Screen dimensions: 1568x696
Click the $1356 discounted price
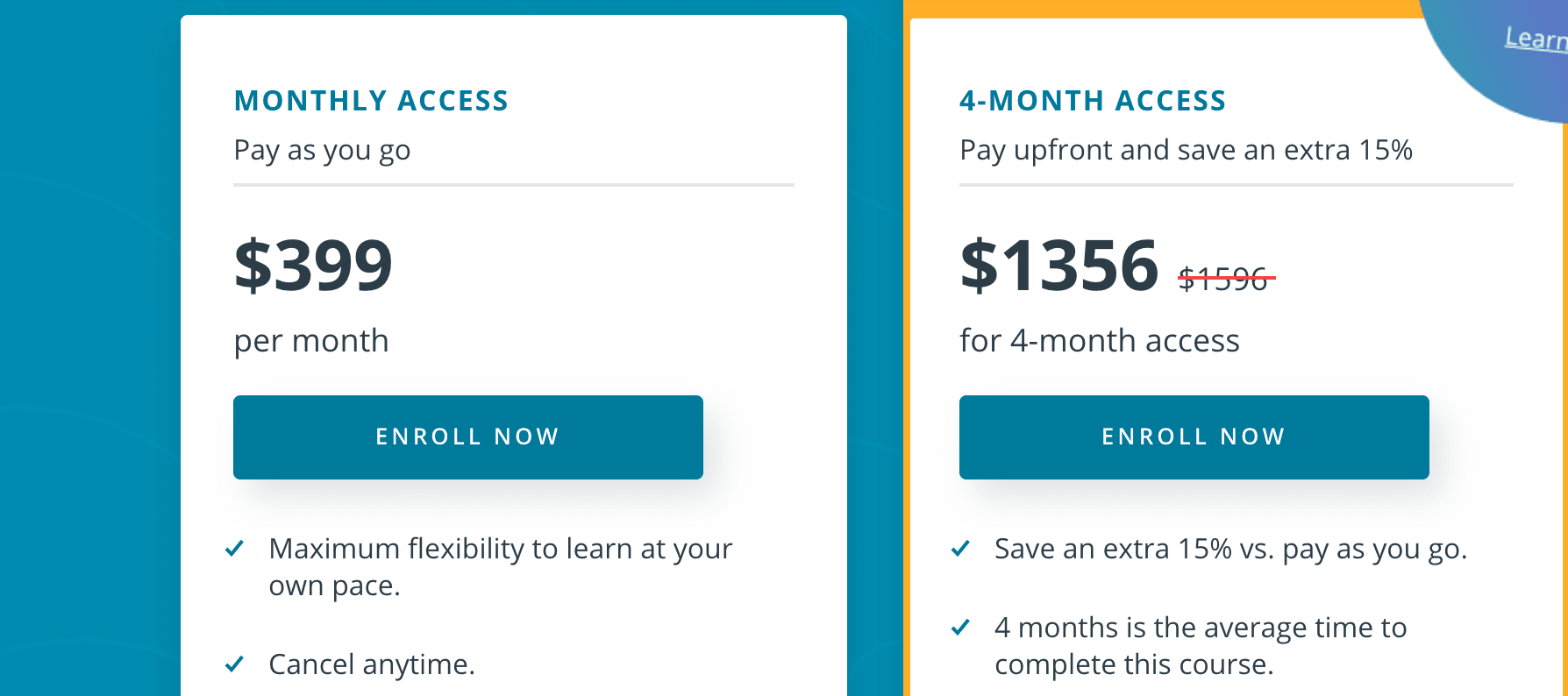pyautogui.click(x=1059, y=265)
